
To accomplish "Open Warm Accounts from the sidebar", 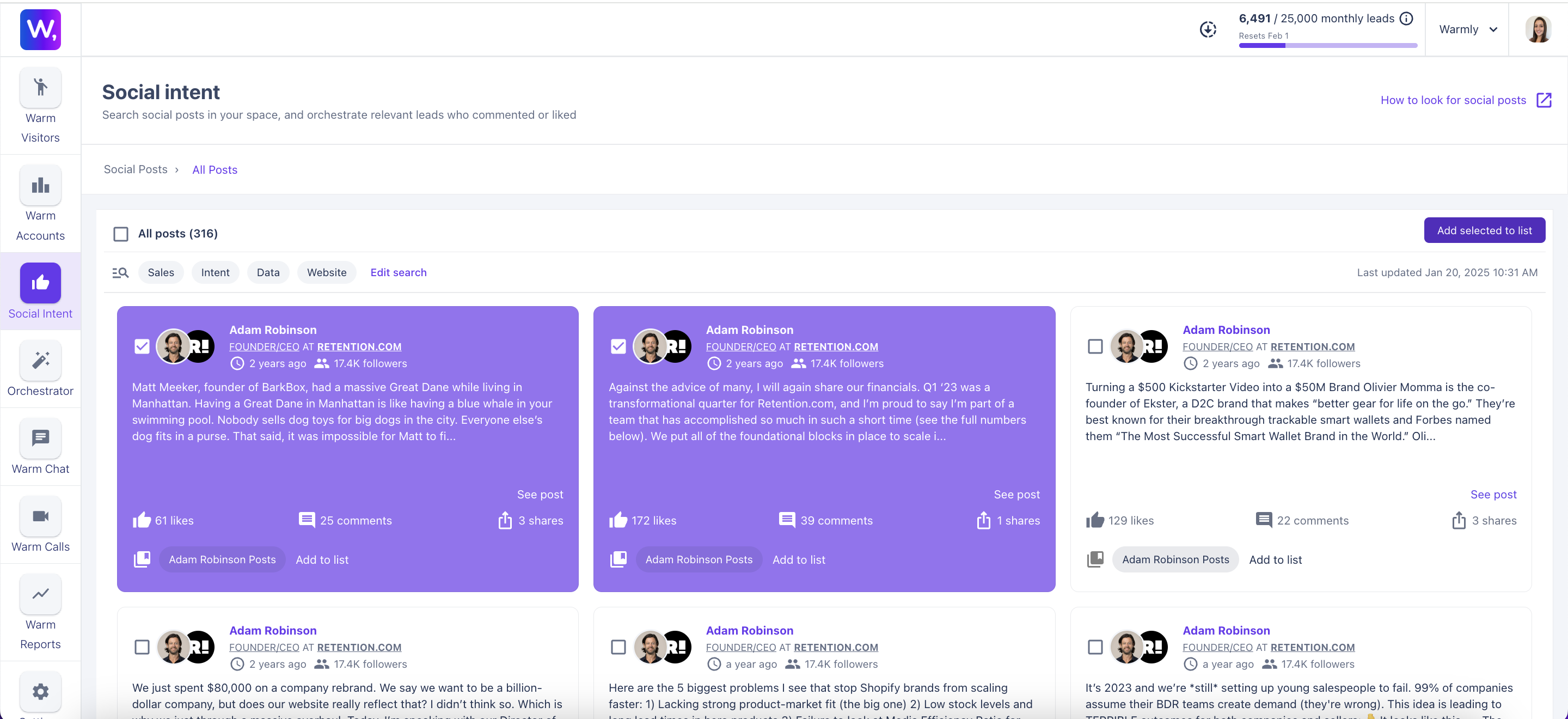I will pos(40,204).
